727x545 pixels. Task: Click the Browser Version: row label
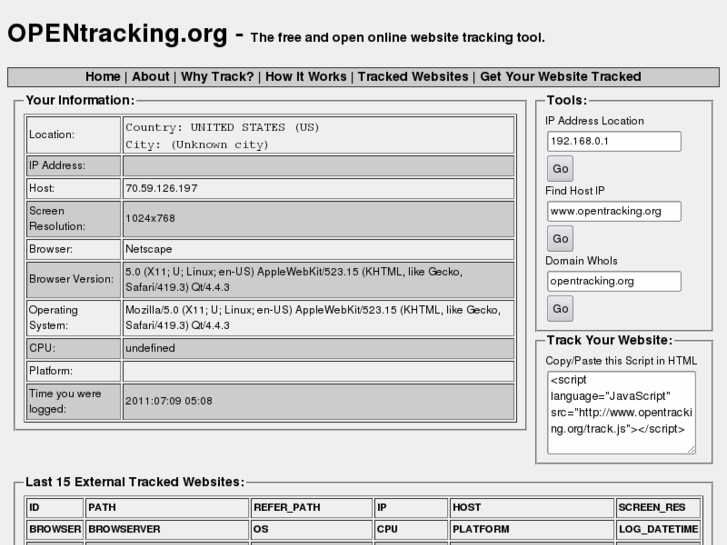tap(71, 279)
